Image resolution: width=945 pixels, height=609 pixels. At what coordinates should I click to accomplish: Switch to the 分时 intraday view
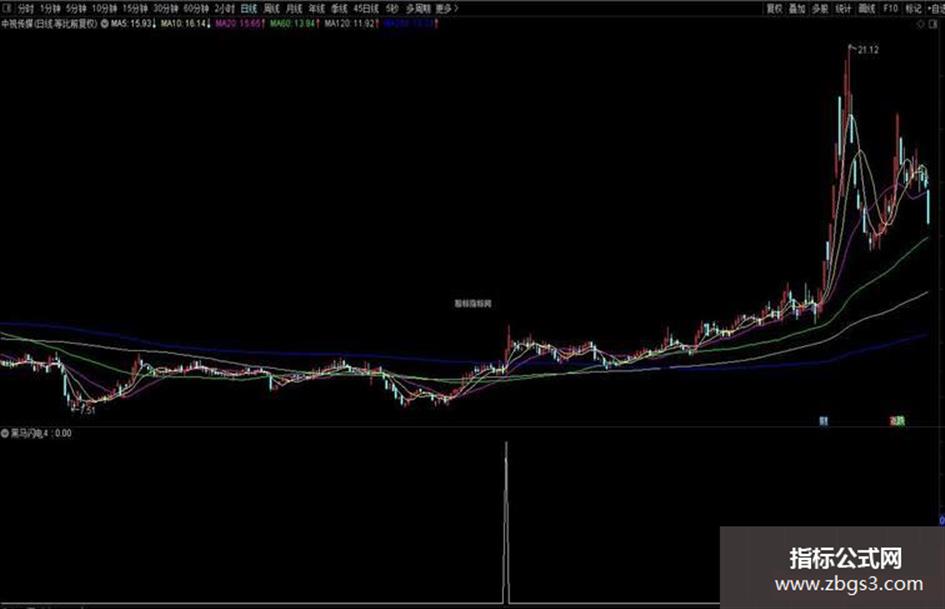pos(25,8)
